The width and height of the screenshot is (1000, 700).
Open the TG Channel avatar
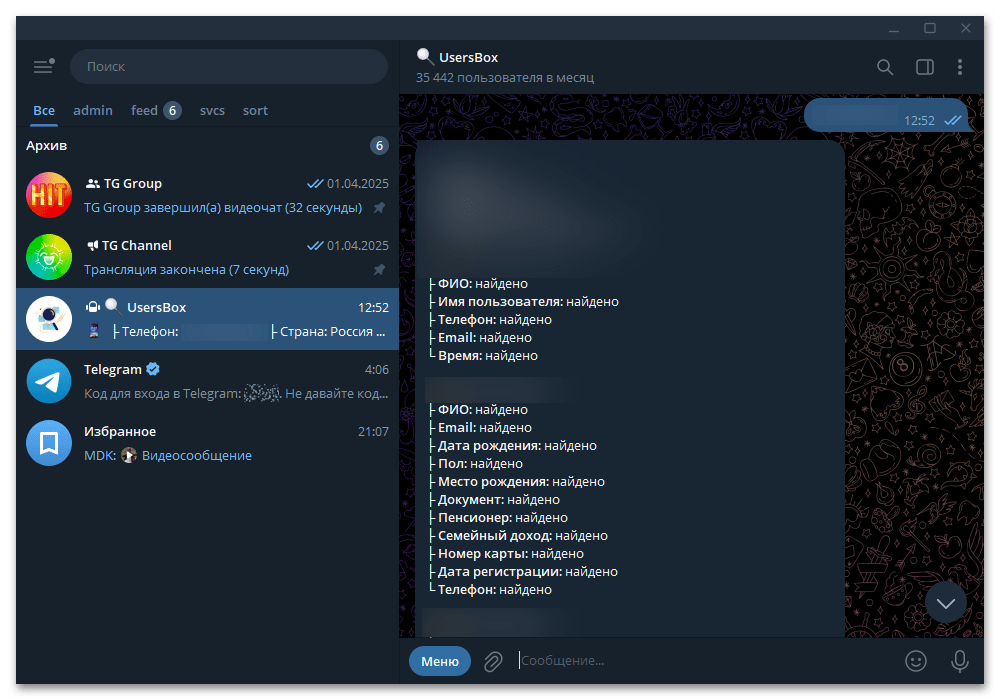[x=49, y=257]
